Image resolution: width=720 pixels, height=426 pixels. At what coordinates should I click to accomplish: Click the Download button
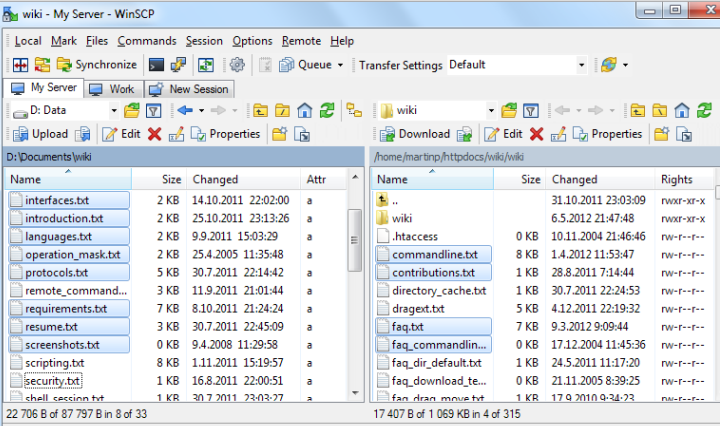click(415, 134)
